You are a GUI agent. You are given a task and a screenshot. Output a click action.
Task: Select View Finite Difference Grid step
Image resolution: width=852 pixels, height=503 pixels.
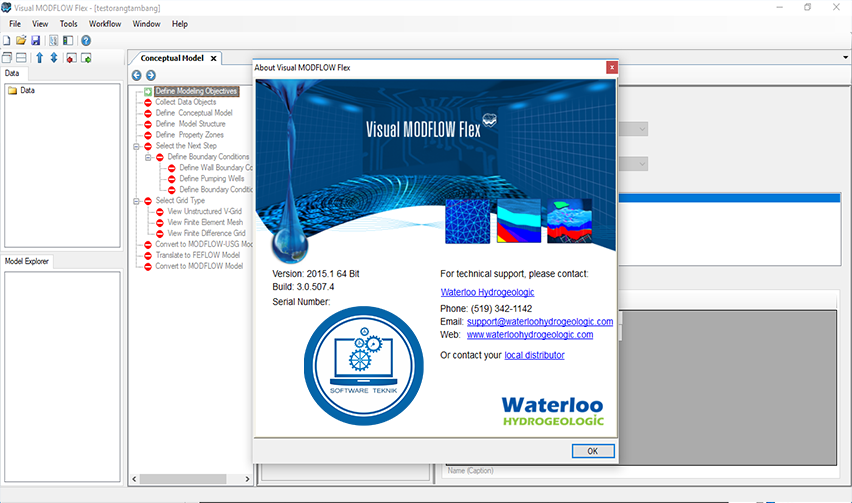(206, 233)
